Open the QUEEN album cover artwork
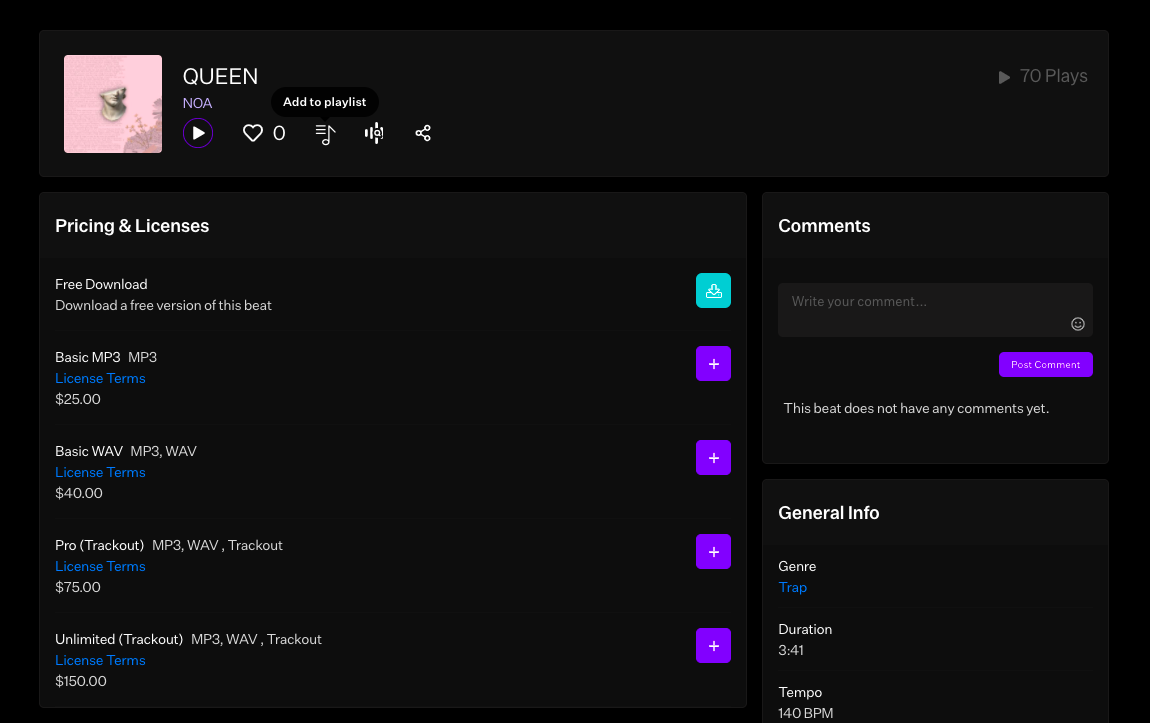The width and height of the screenshot is (1150, 723). (x=113, y=104)
